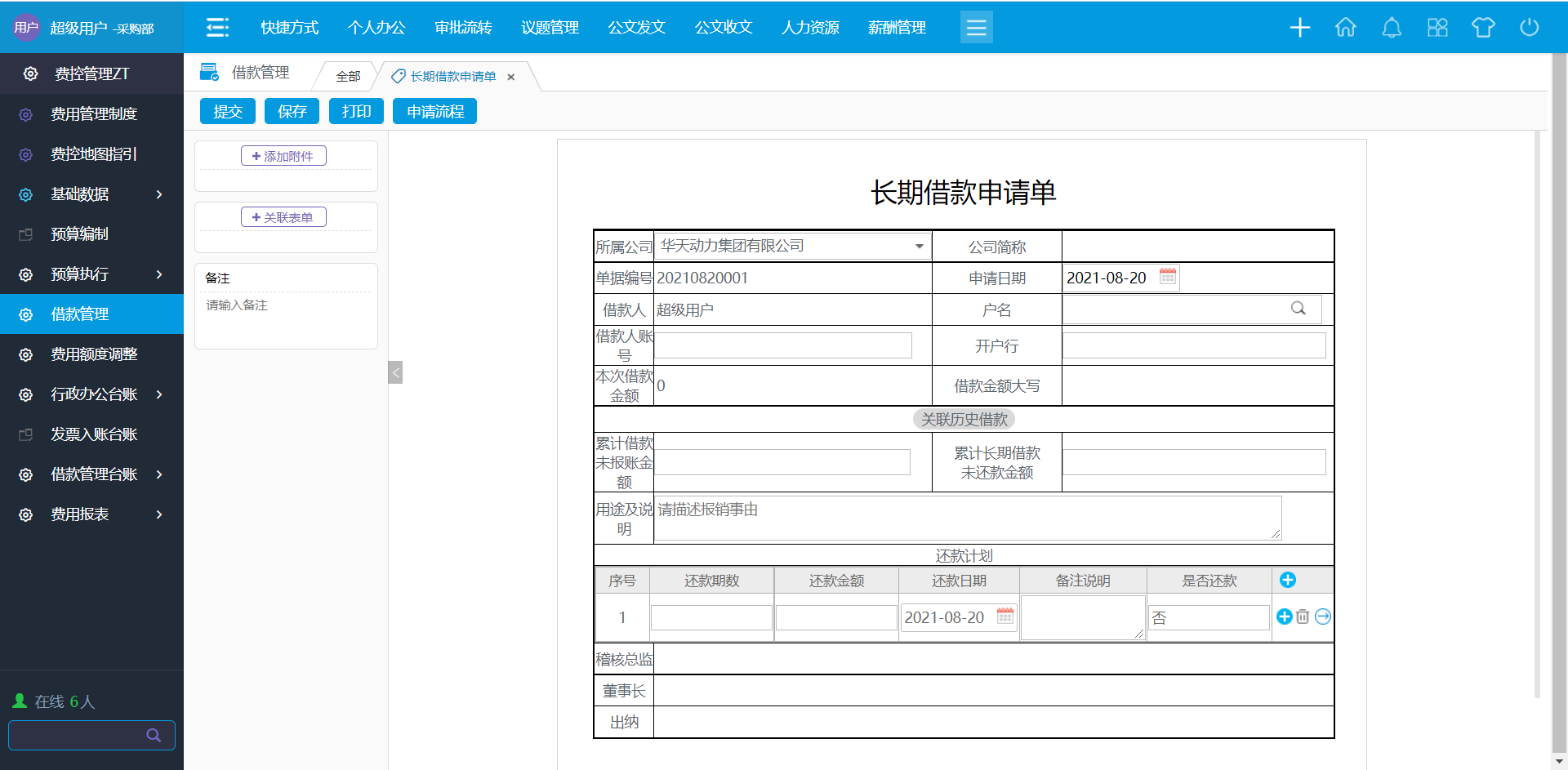Click the power logout icon

pyautogui.click(x=1529, y=28)
